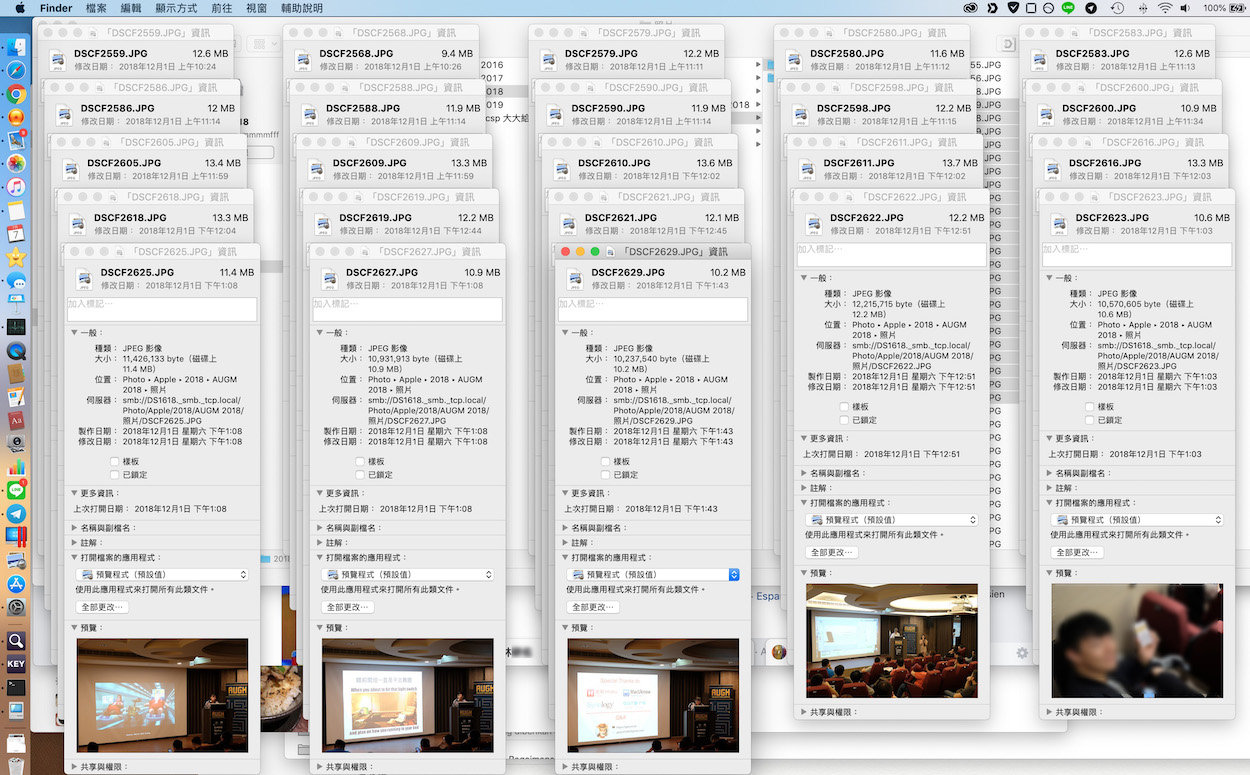Click 全部更改 button in DSCF2623.JPG info
Viewport: 1250px width, 775px height.
pos(1078,552)
